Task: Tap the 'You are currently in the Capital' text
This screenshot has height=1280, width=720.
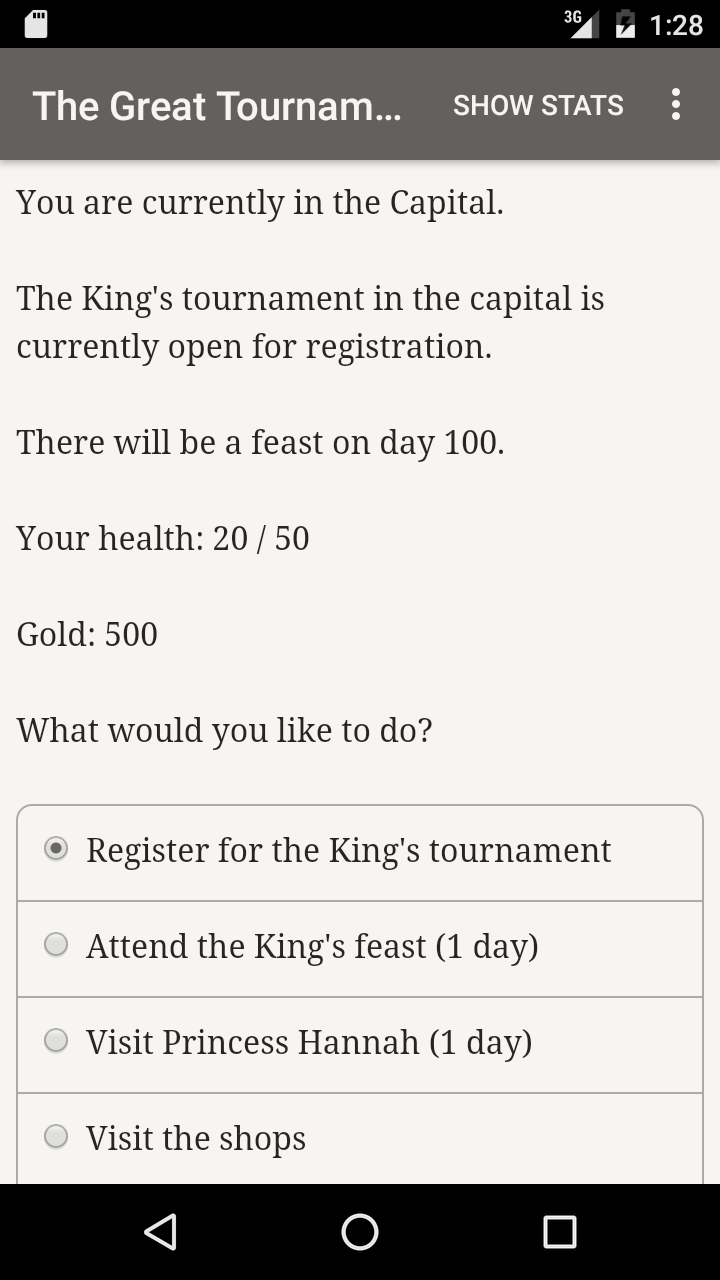Action: [260, 202]
